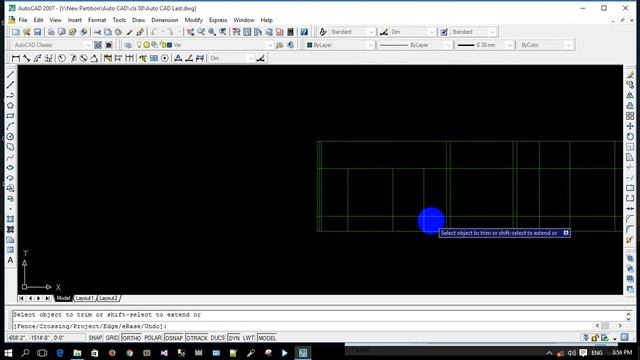Image resolution: width=640 pixels, height=360 pixels.
Task: Click the Plot (print) icon
Action: click(51, 32)
